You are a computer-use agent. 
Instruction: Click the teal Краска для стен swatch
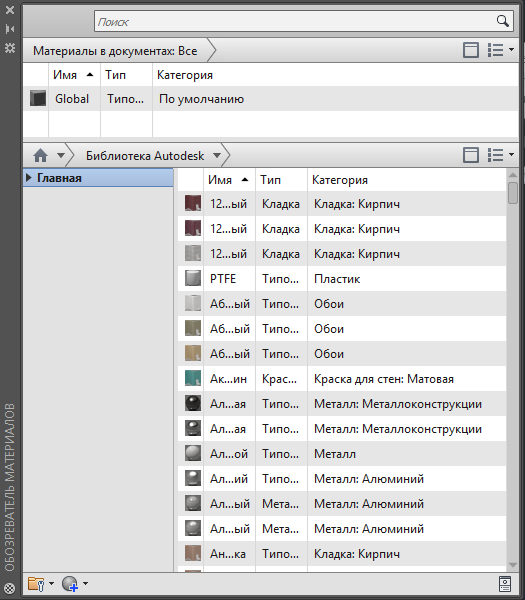(193, 378)
